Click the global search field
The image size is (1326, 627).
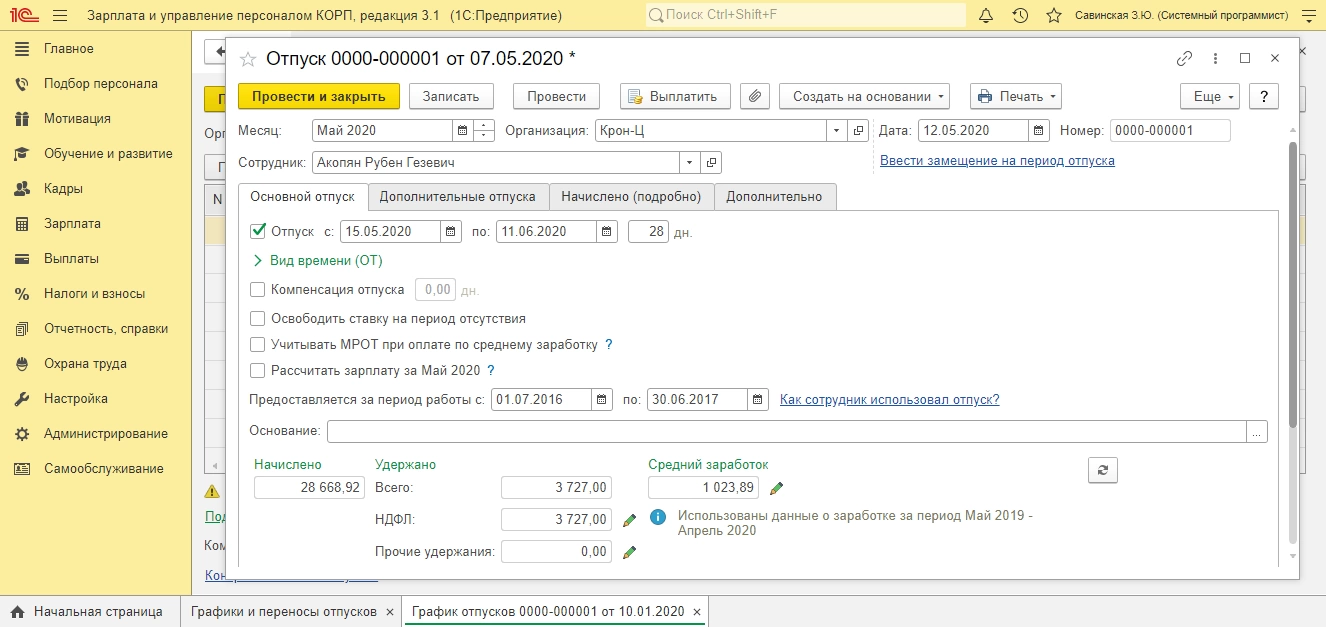[x=805, y=16]
